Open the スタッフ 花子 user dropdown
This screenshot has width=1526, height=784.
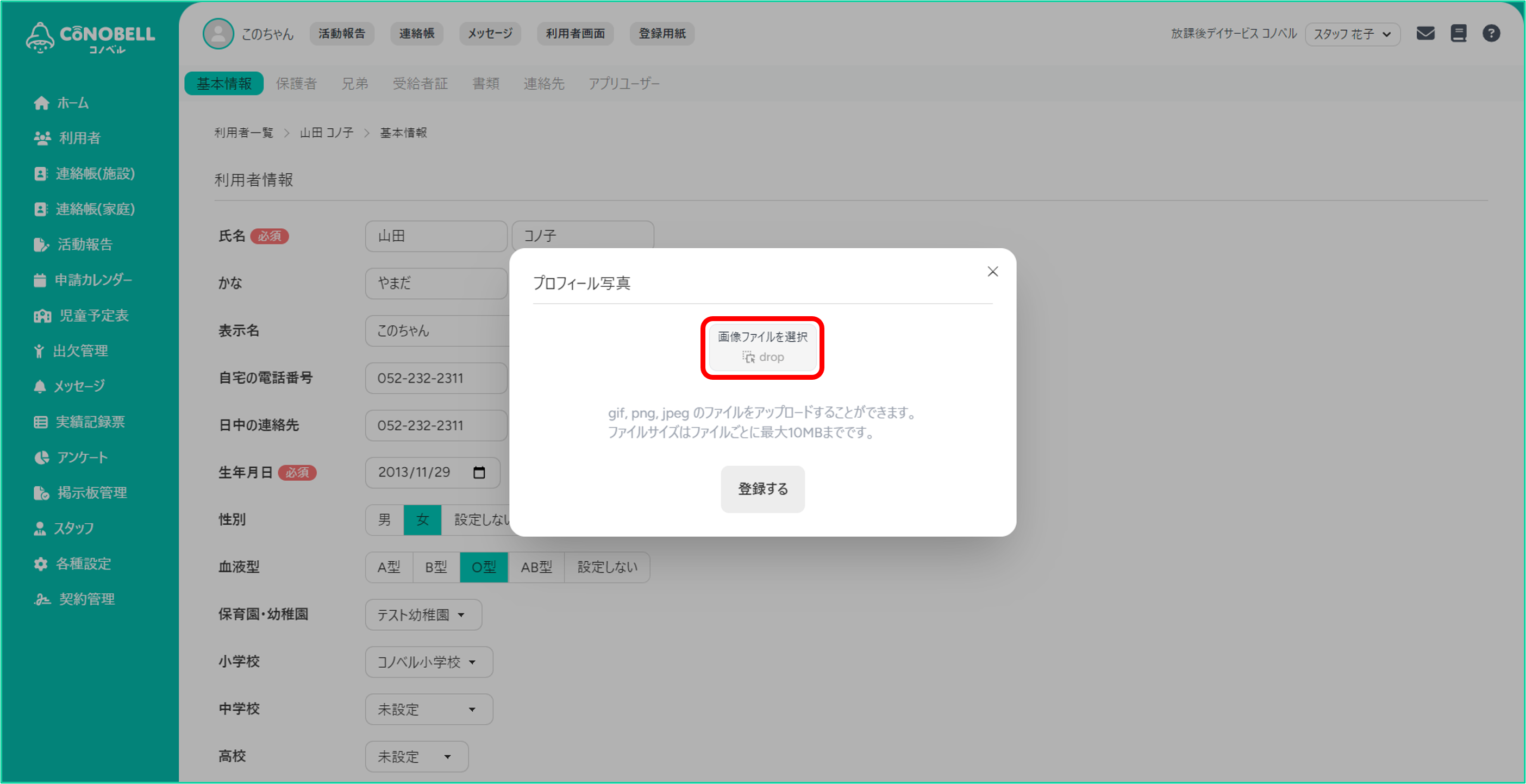point(1353,34)
